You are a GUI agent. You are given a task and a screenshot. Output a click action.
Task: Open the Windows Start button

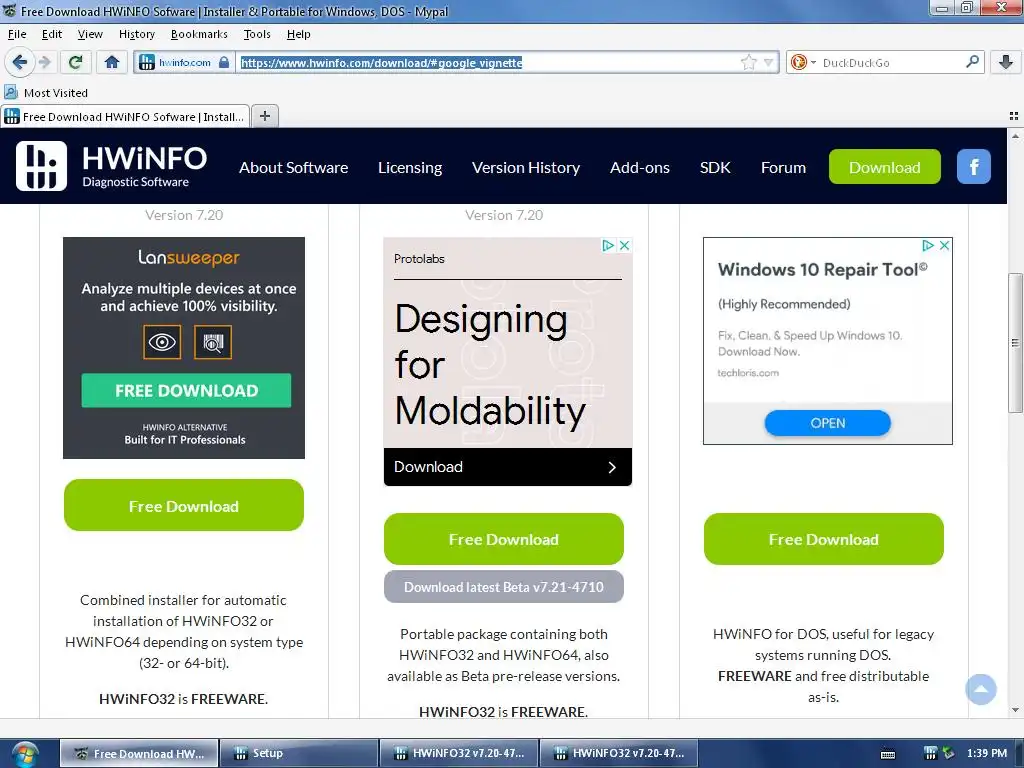coord(25,754)
